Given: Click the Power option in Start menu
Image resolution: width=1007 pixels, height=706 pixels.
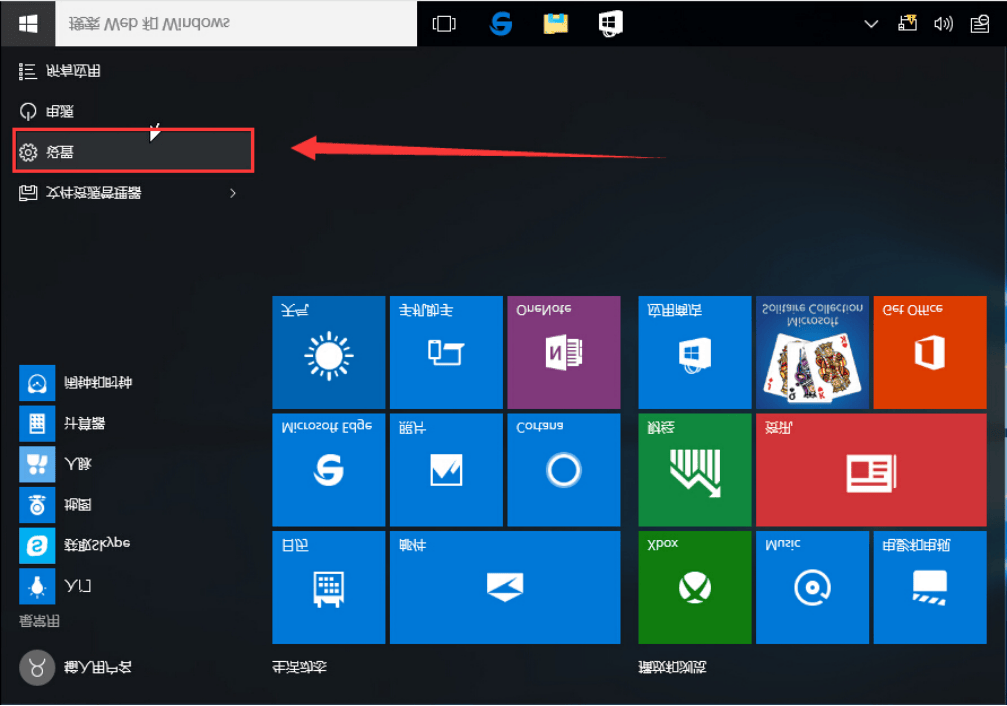Looking at the screenshot, I should click(x=60, y=112).
